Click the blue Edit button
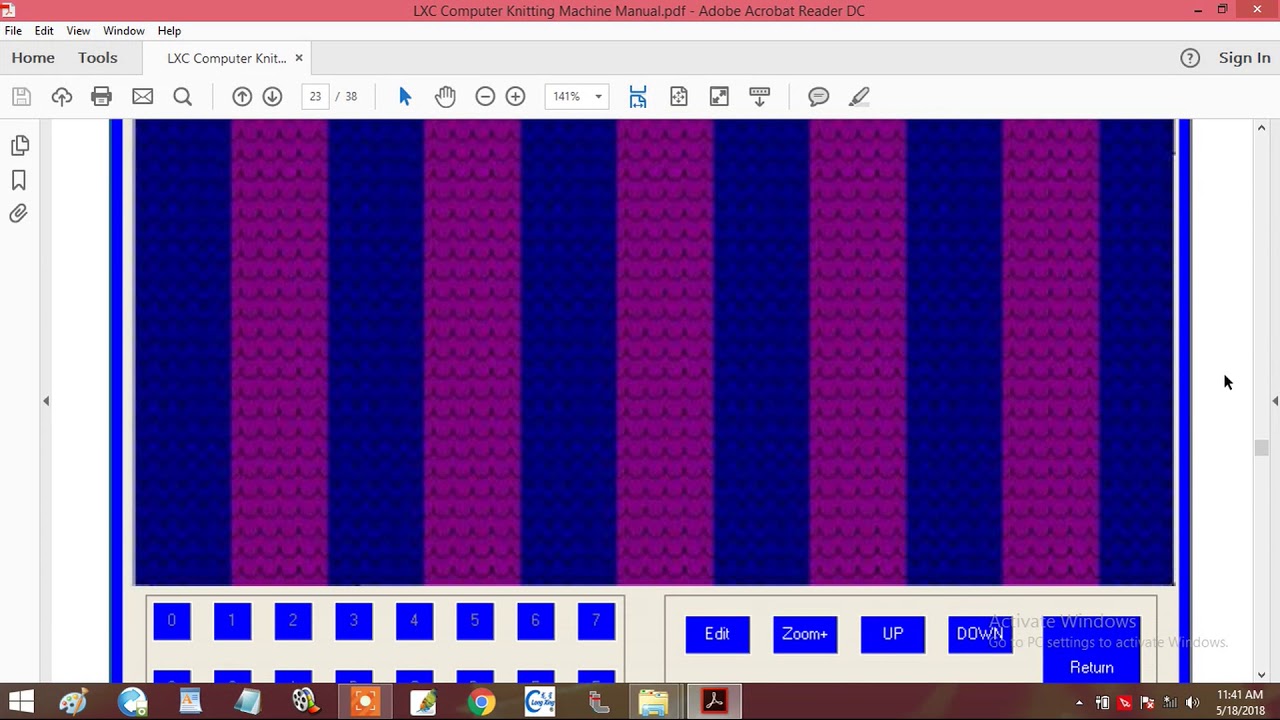The image size is (1280, 720). [717, 634]
